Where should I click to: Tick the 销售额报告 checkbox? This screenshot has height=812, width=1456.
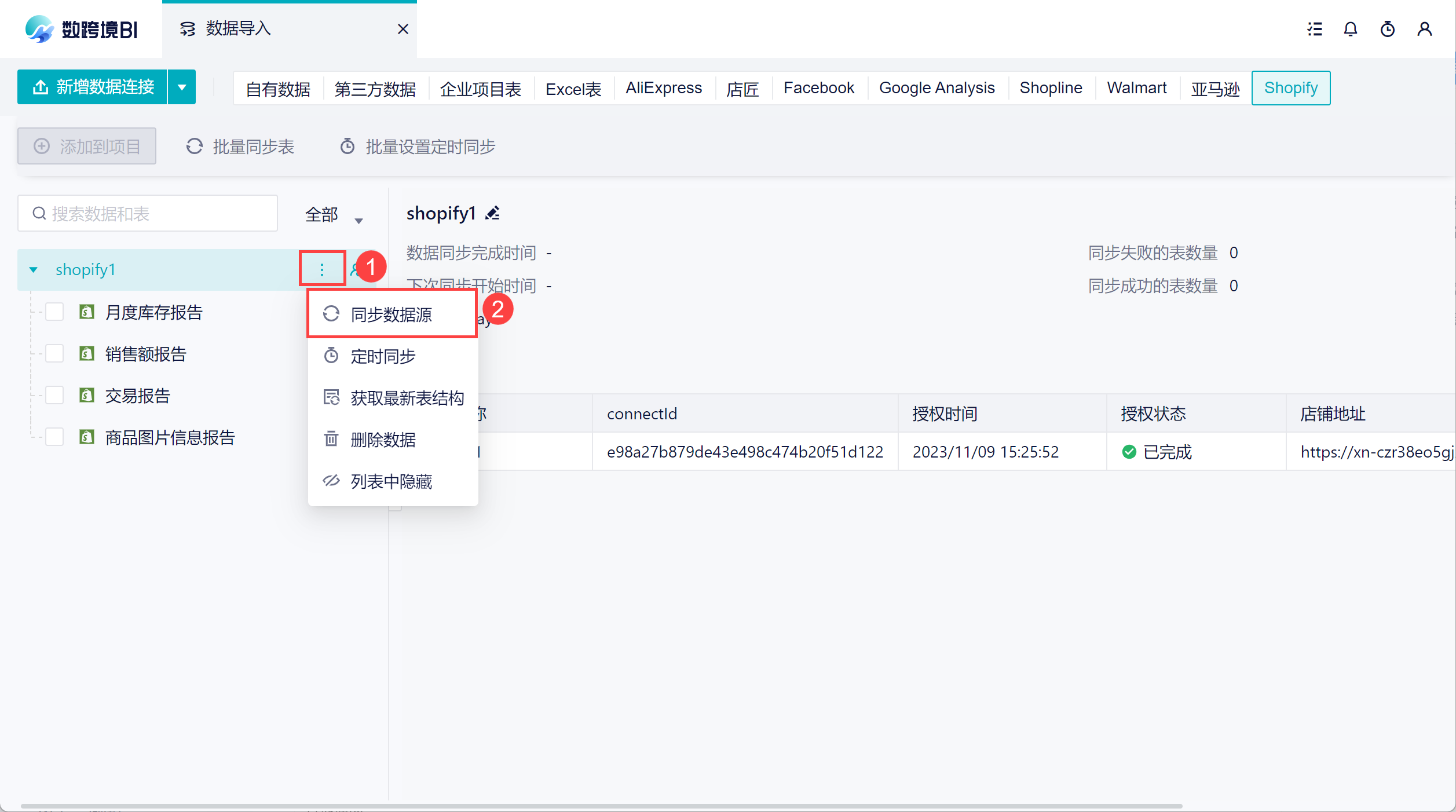pos(54,354)
